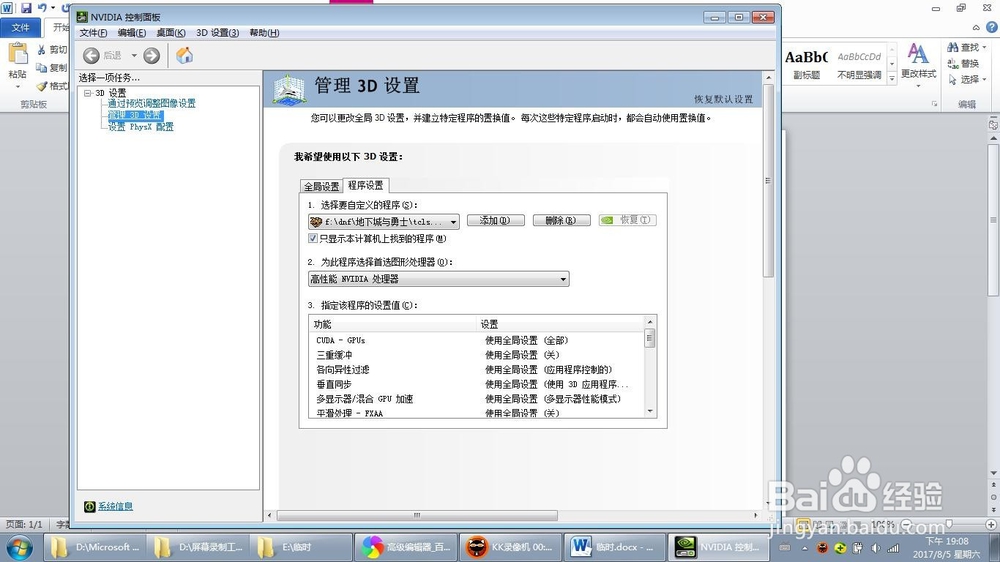The height and width of the screenshot is (562, 1000).
Task: Click the 替换 replace icon in Word
Action: tap(953, 64)
